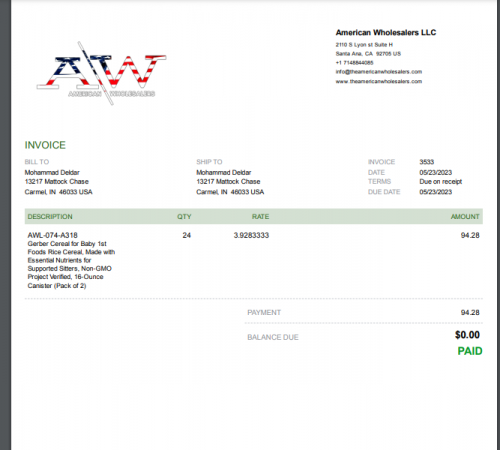This screenshot has width=500, height=450.
Task: Click Santa Ana, CA 92705 US line
Action: [x=368, y=54]
